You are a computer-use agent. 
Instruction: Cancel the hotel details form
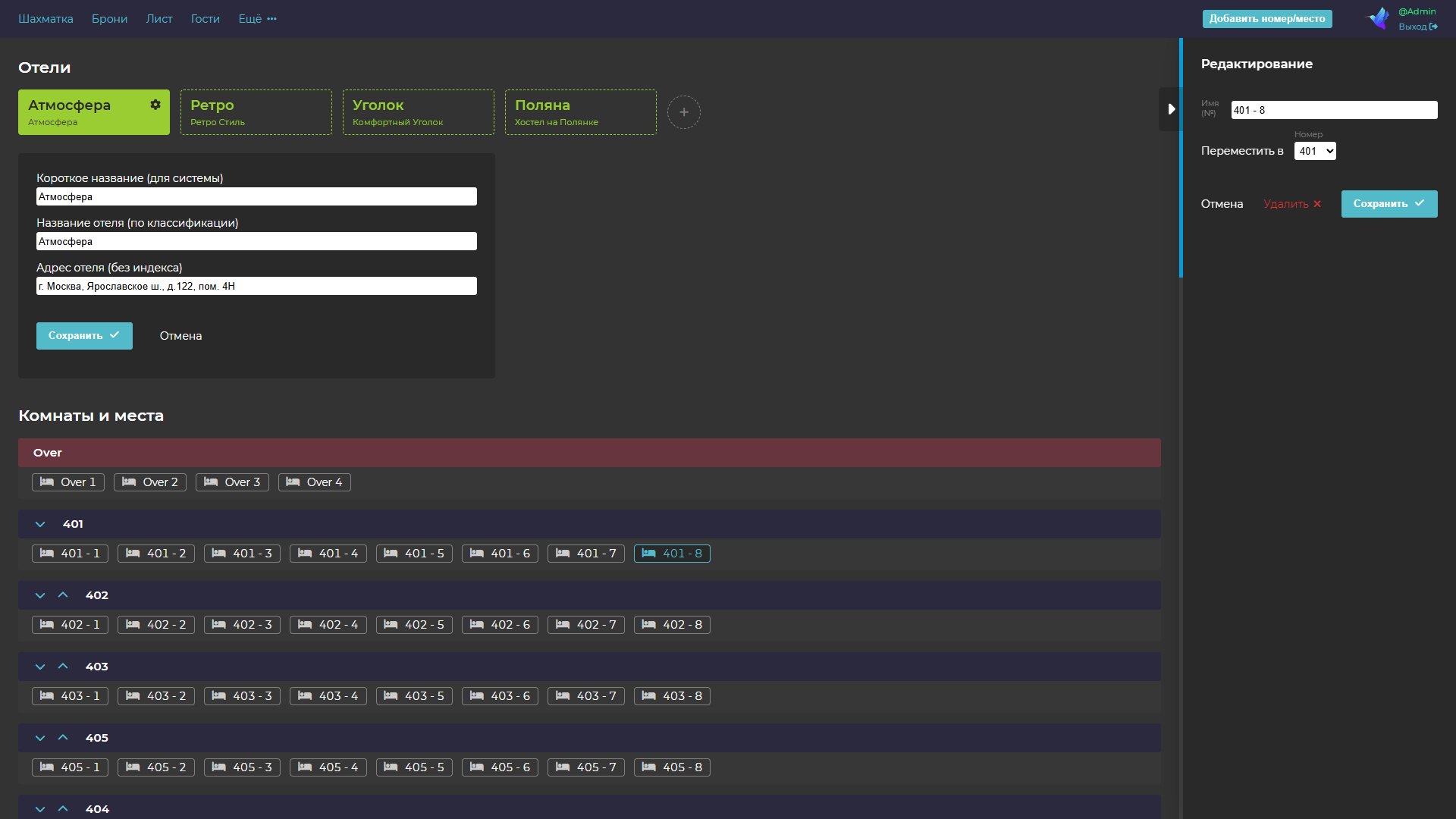tap(180, 336)
